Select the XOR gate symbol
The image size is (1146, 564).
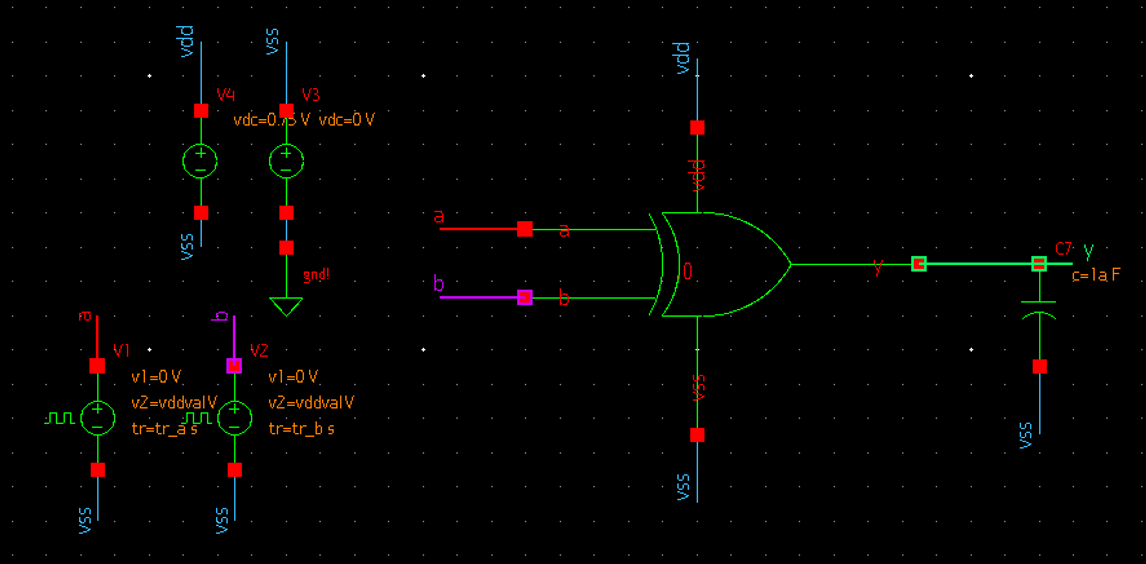720,264
